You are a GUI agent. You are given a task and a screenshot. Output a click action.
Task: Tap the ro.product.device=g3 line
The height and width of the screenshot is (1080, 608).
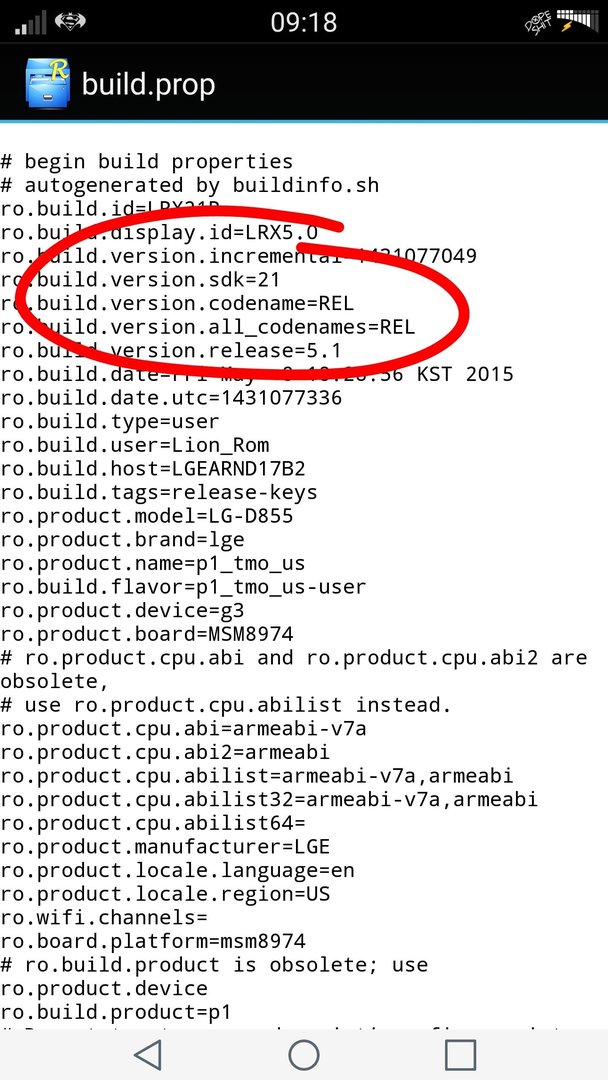point(122,610)
